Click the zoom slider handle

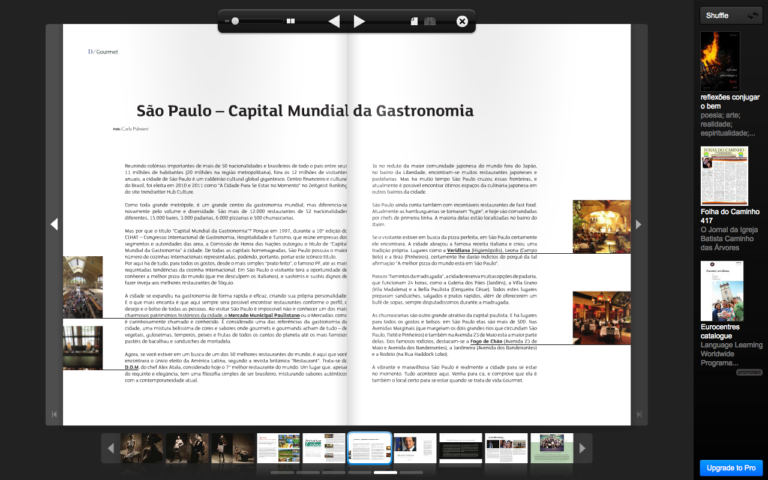coord(235,21)
